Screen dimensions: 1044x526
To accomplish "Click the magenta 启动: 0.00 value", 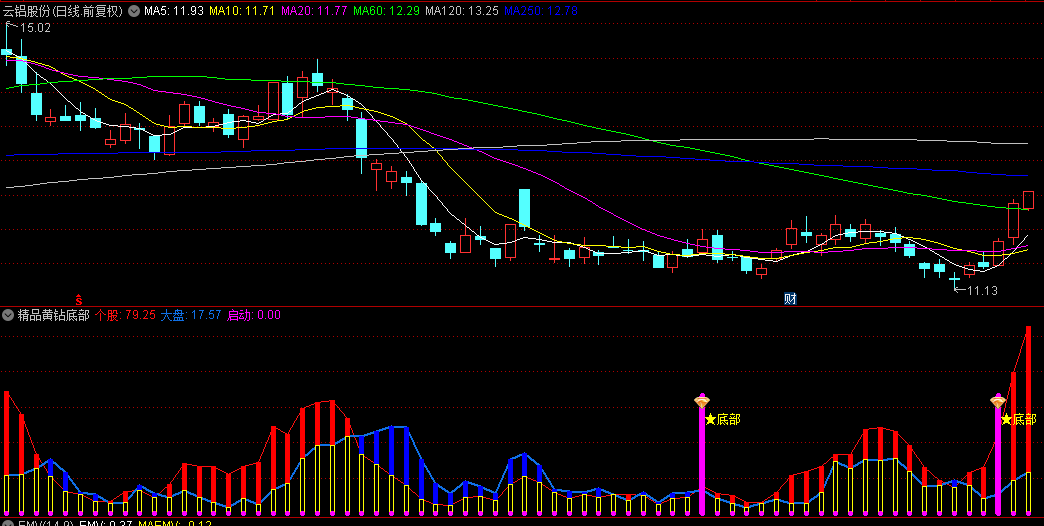I will [x=254, y=315].
